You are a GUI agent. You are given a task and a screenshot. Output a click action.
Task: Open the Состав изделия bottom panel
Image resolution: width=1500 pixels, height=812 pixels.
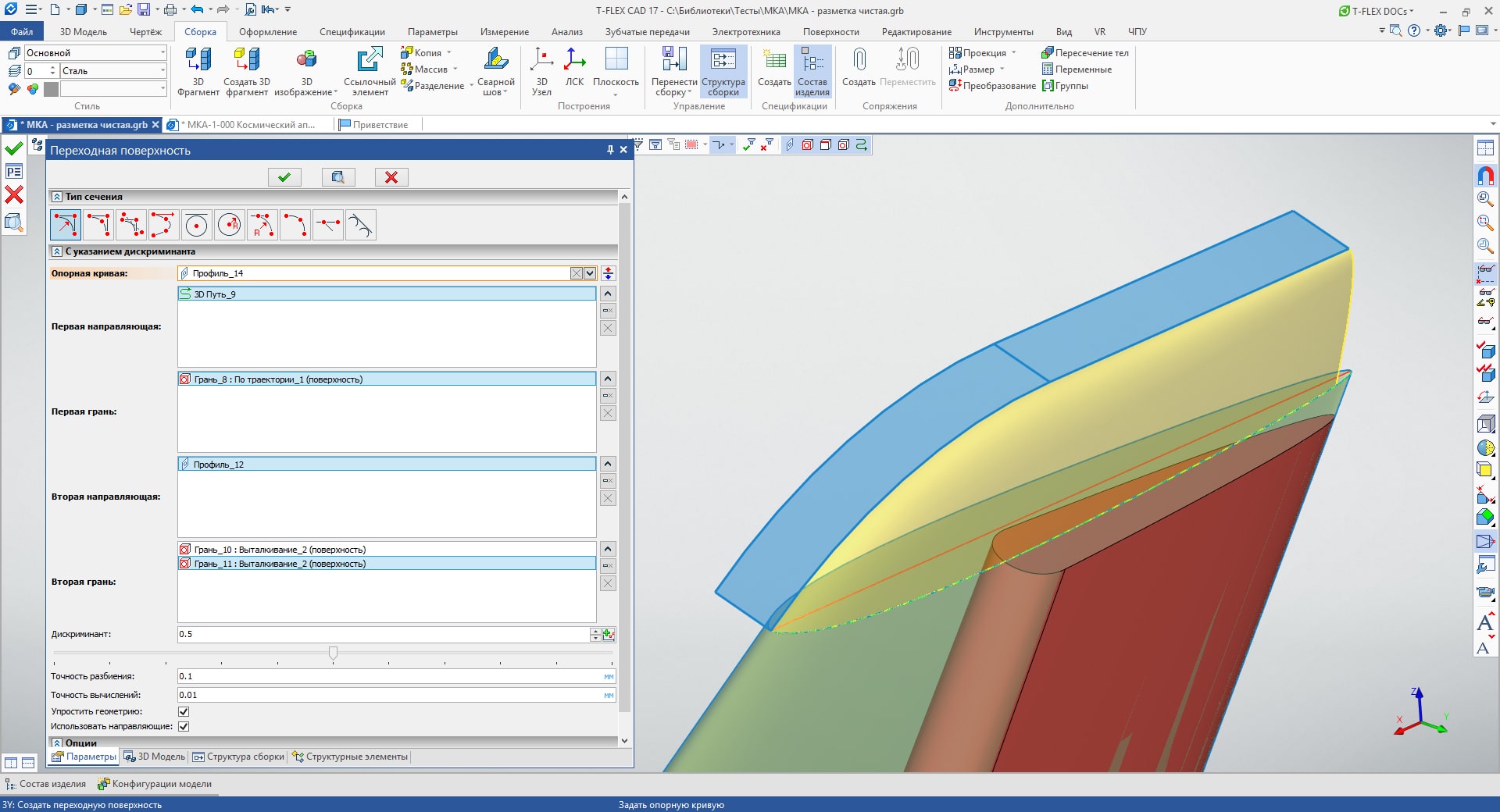coord(45,784)
